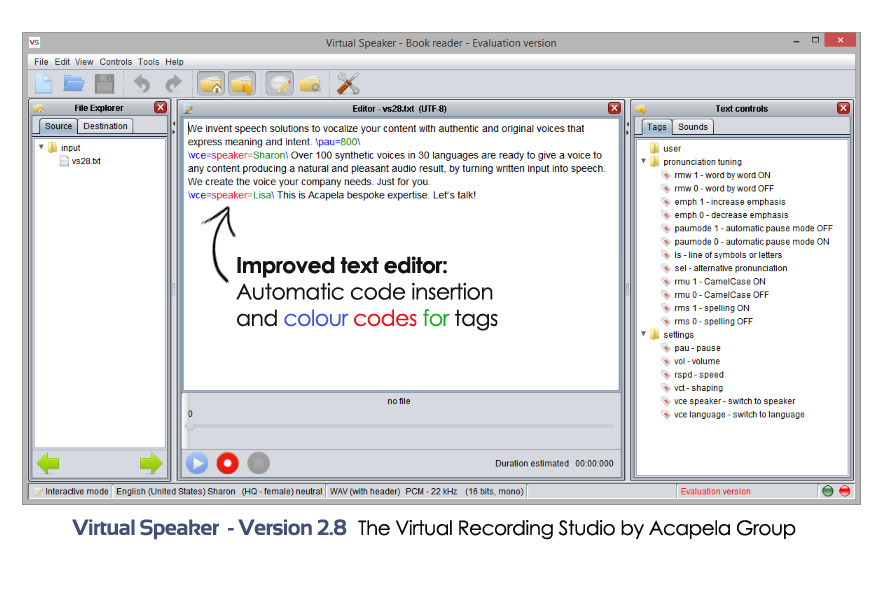
Task: Click the red status indicator in status bar
Action: pyautogui.click(x=844, y=491)
